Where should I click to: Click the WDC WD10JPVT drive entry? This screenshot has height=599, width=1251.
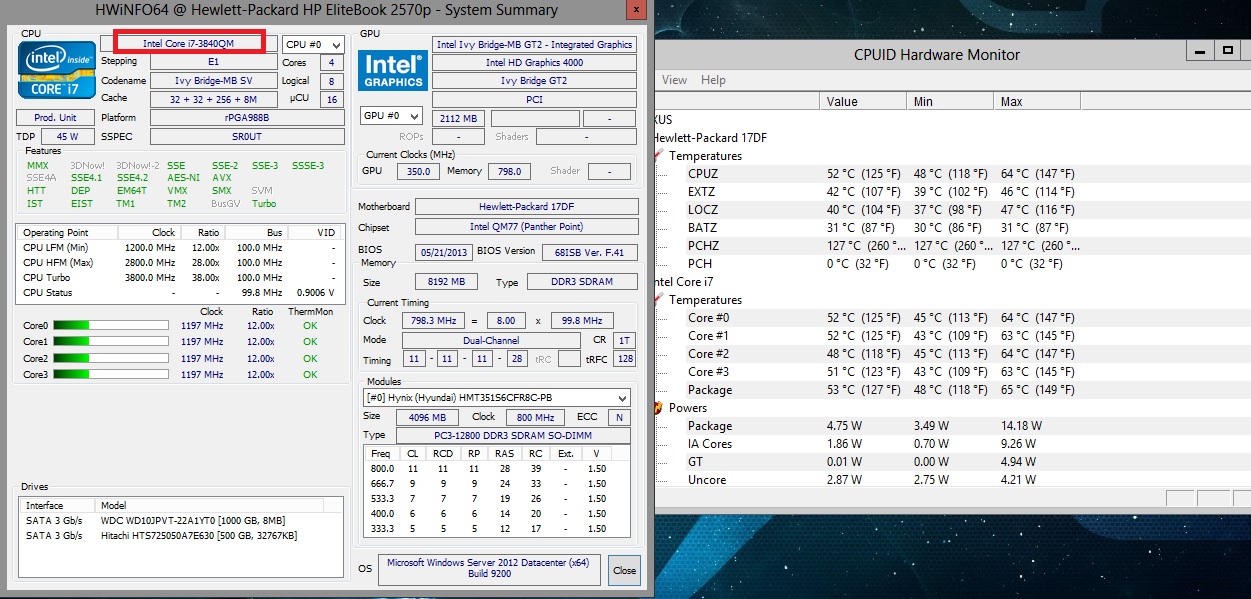point(180,520)
